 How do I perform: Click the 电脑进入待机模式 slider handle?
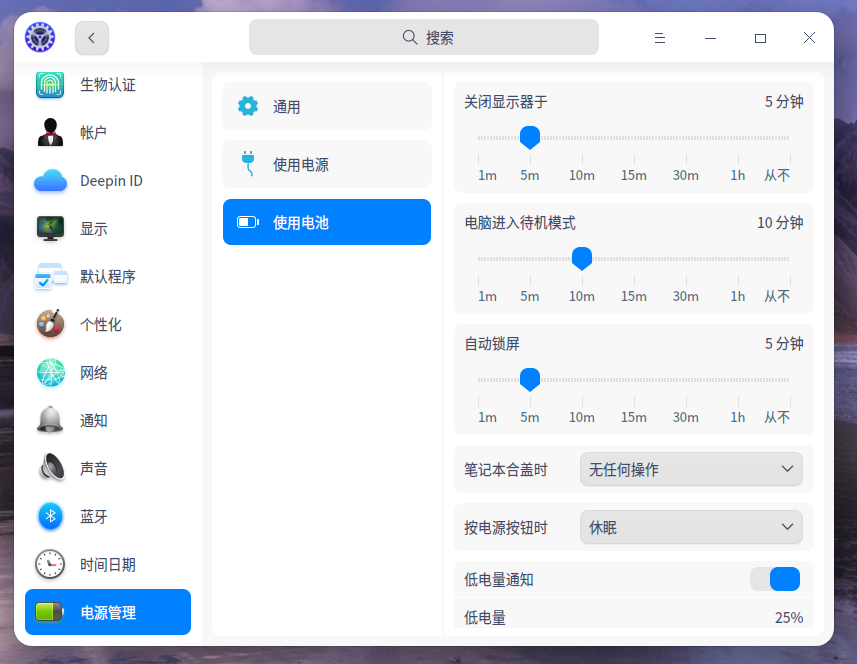582,258
